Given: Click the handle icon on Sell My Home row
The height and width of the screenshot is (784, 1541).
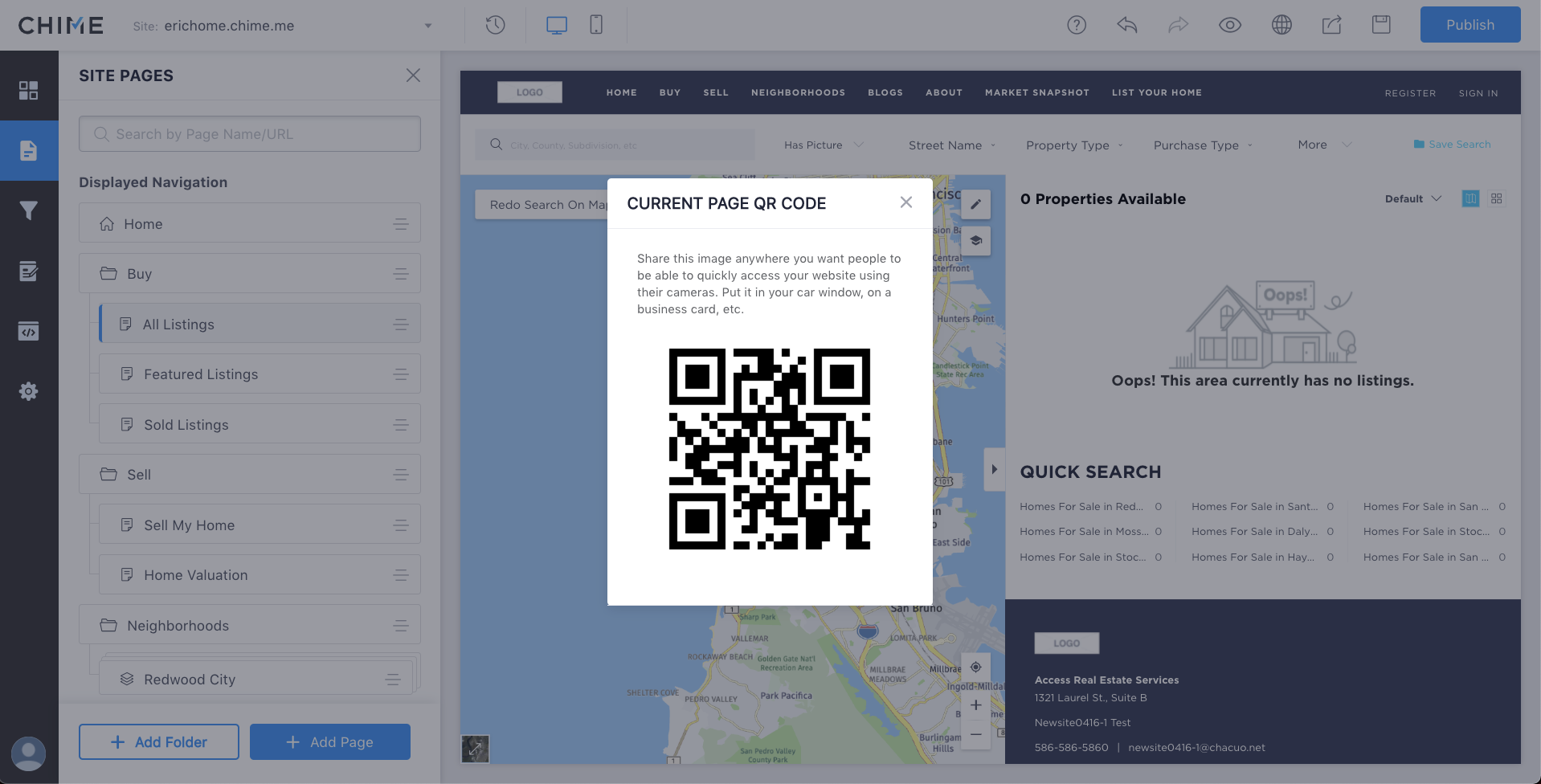Looking at the screenshot, I should [x=401, y=525].
